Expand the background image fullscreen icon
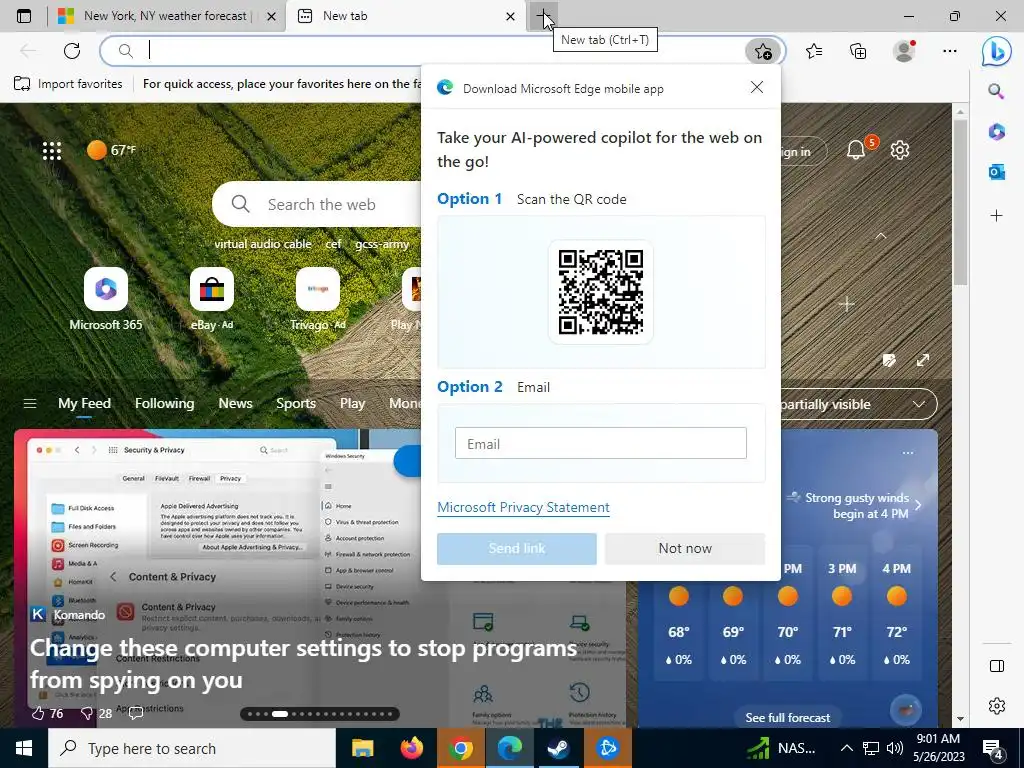 click(x=923, y=360)
